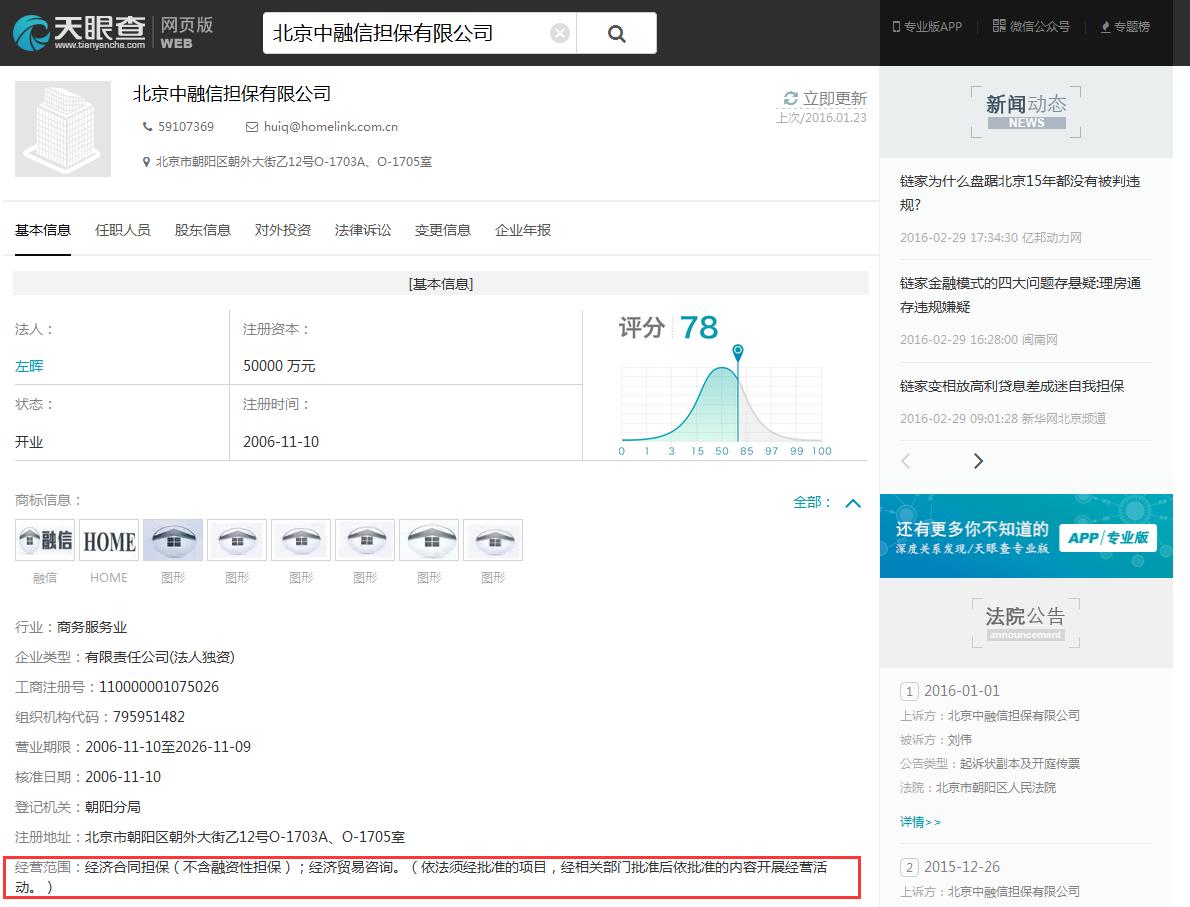The image size is (1190, 907).
Task: Click the search magnifier icon
Action: (x=616, y=32)
